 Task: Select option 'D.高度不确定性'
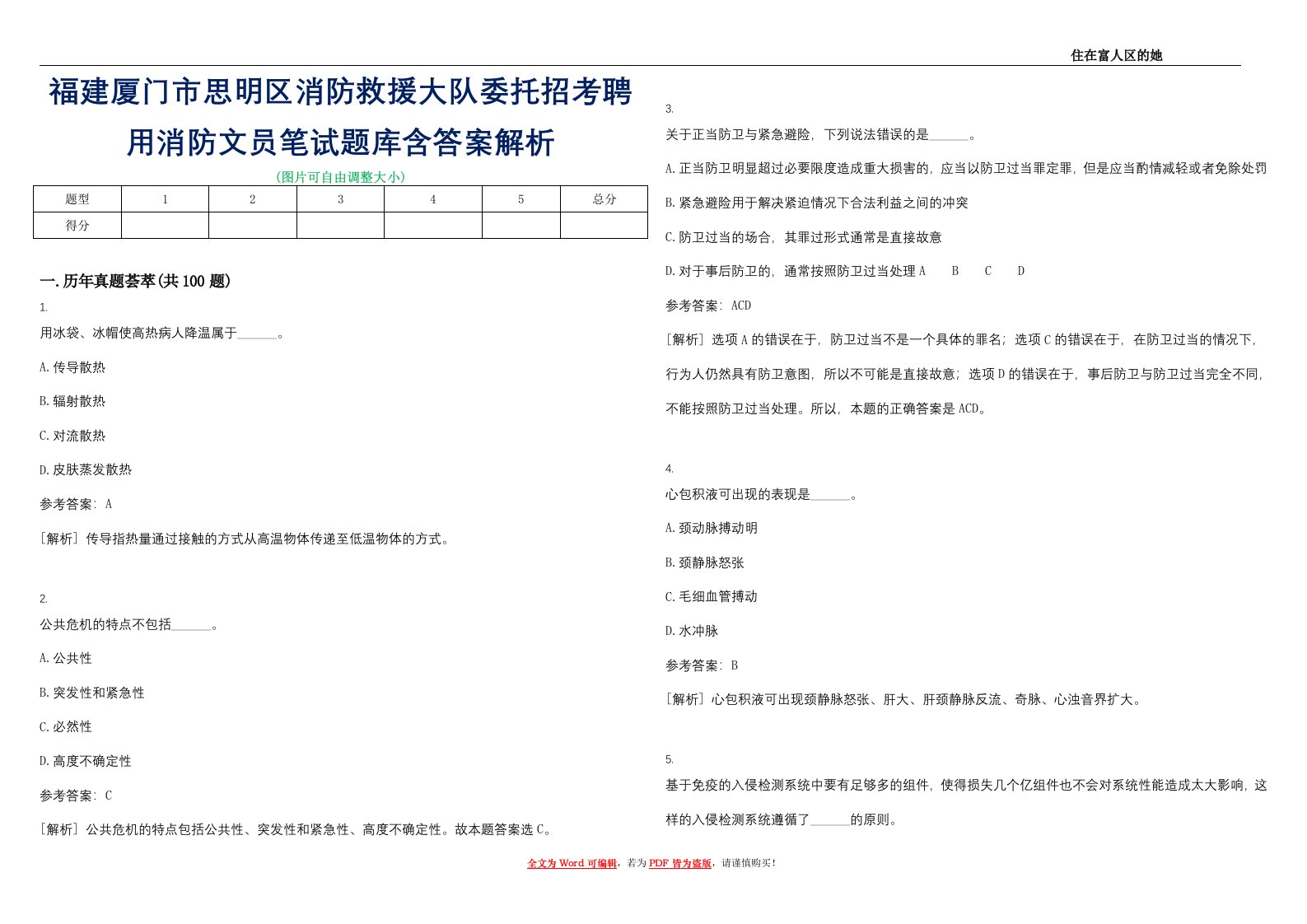[x=86, y=761]
